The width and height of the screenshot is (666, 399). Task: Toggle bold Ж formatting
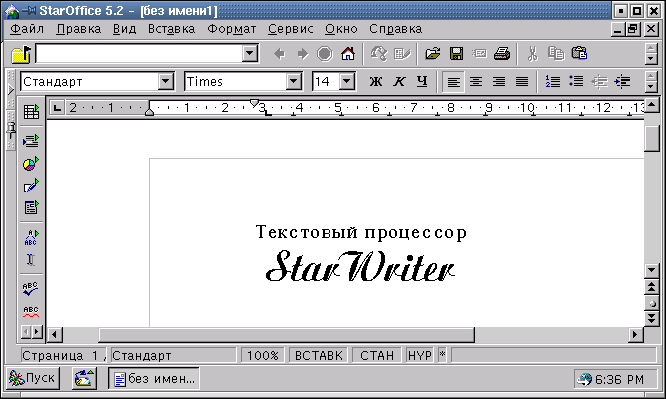pyautogui.click(x=375, y=81)
